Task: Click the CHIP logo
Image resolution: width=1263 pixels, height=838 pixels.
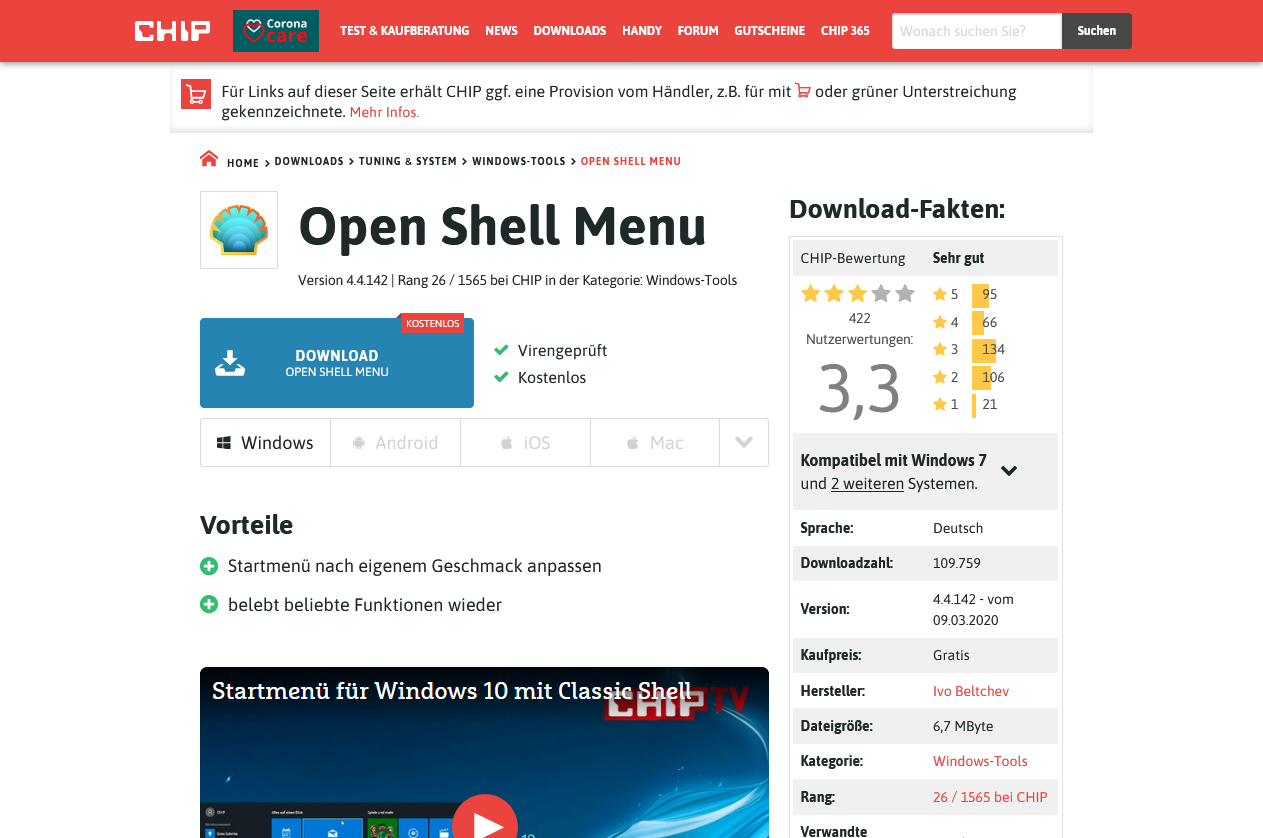Action: pyautogui.click(x=170, y=30)
